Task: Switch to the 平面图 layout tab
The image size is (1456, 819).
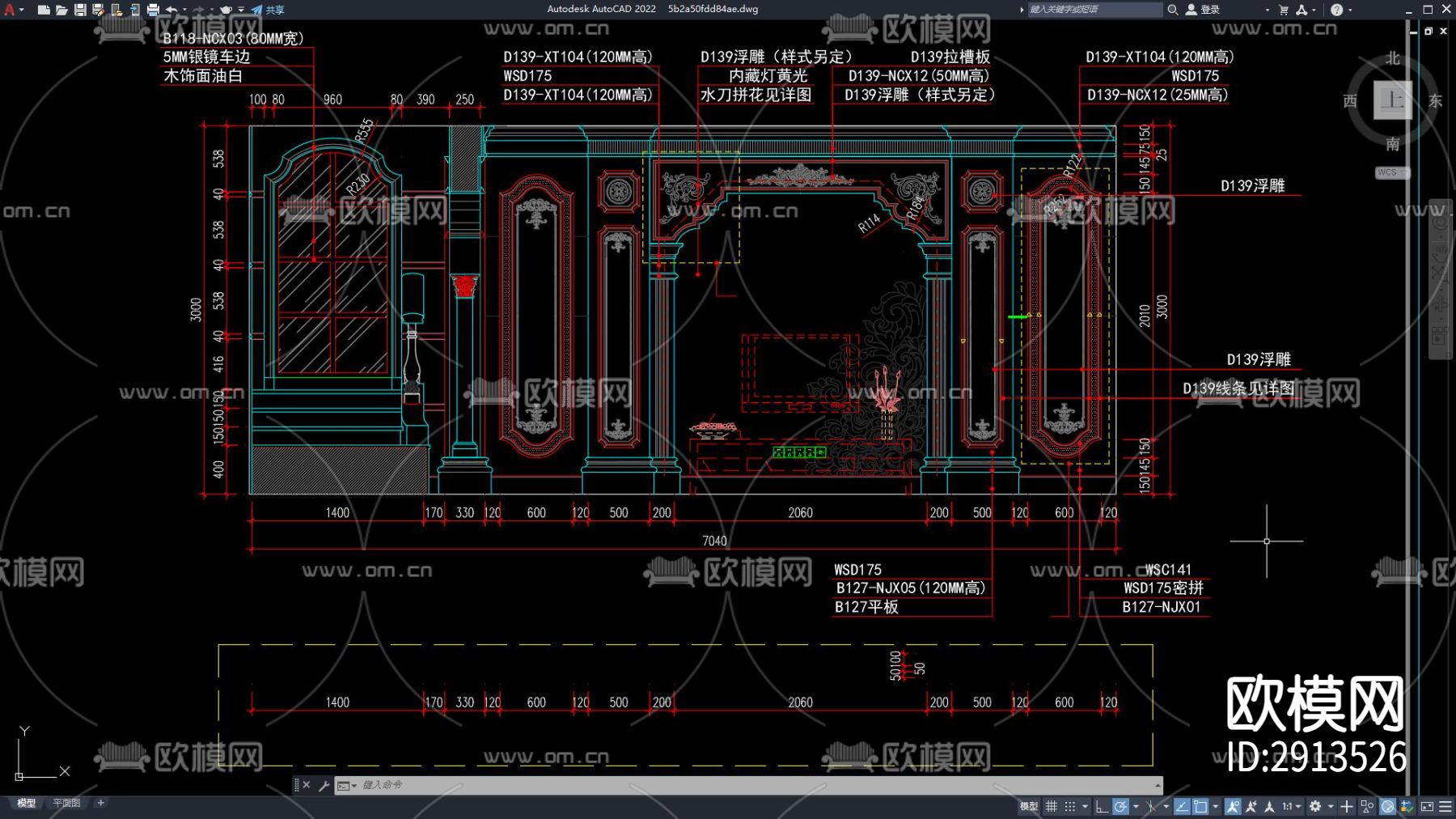Action: coord(66,803)
